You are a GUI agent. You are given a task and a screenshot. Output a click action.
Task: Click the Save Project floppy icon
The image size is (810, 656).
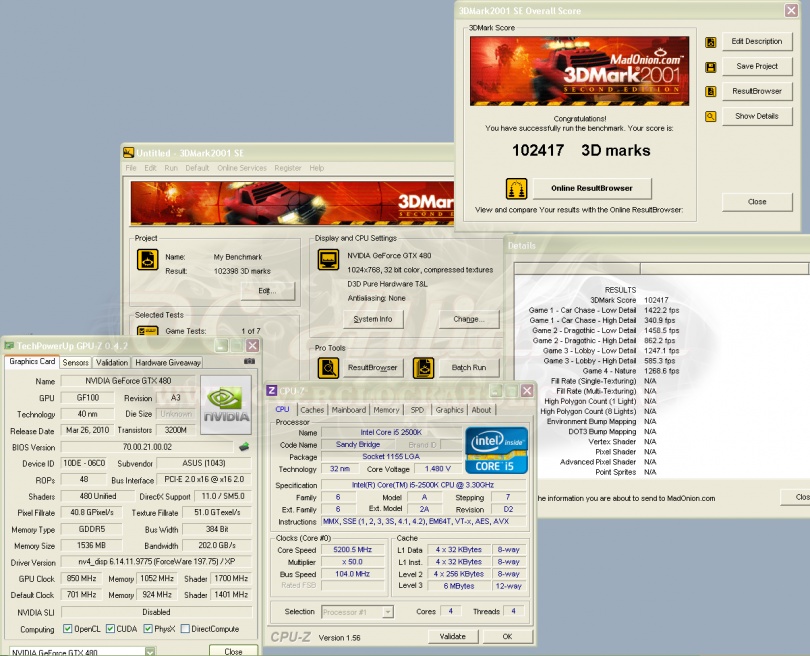click(711, 67)
